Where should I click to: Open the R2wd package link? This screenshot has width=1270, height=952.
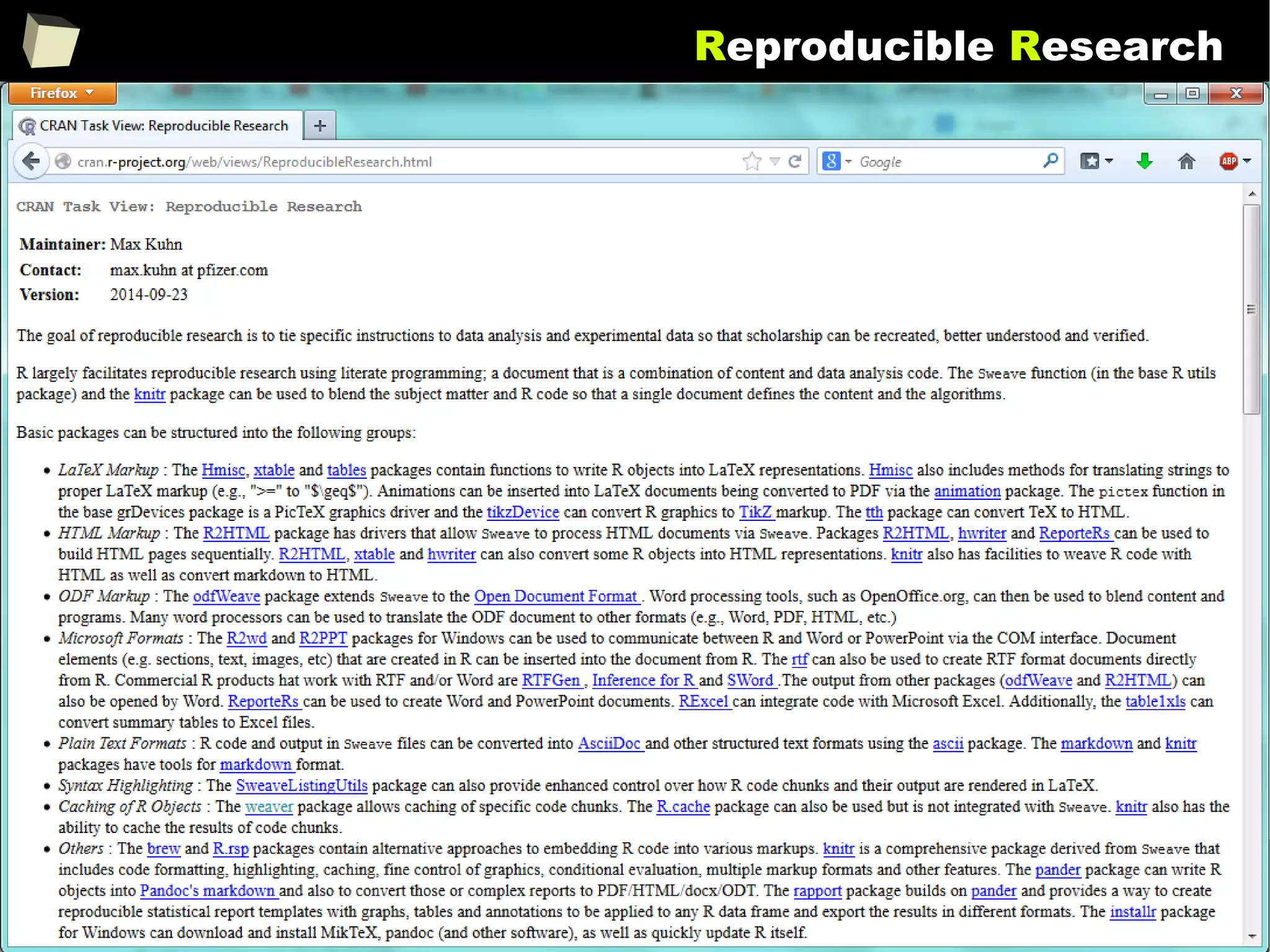click(247, 639)
